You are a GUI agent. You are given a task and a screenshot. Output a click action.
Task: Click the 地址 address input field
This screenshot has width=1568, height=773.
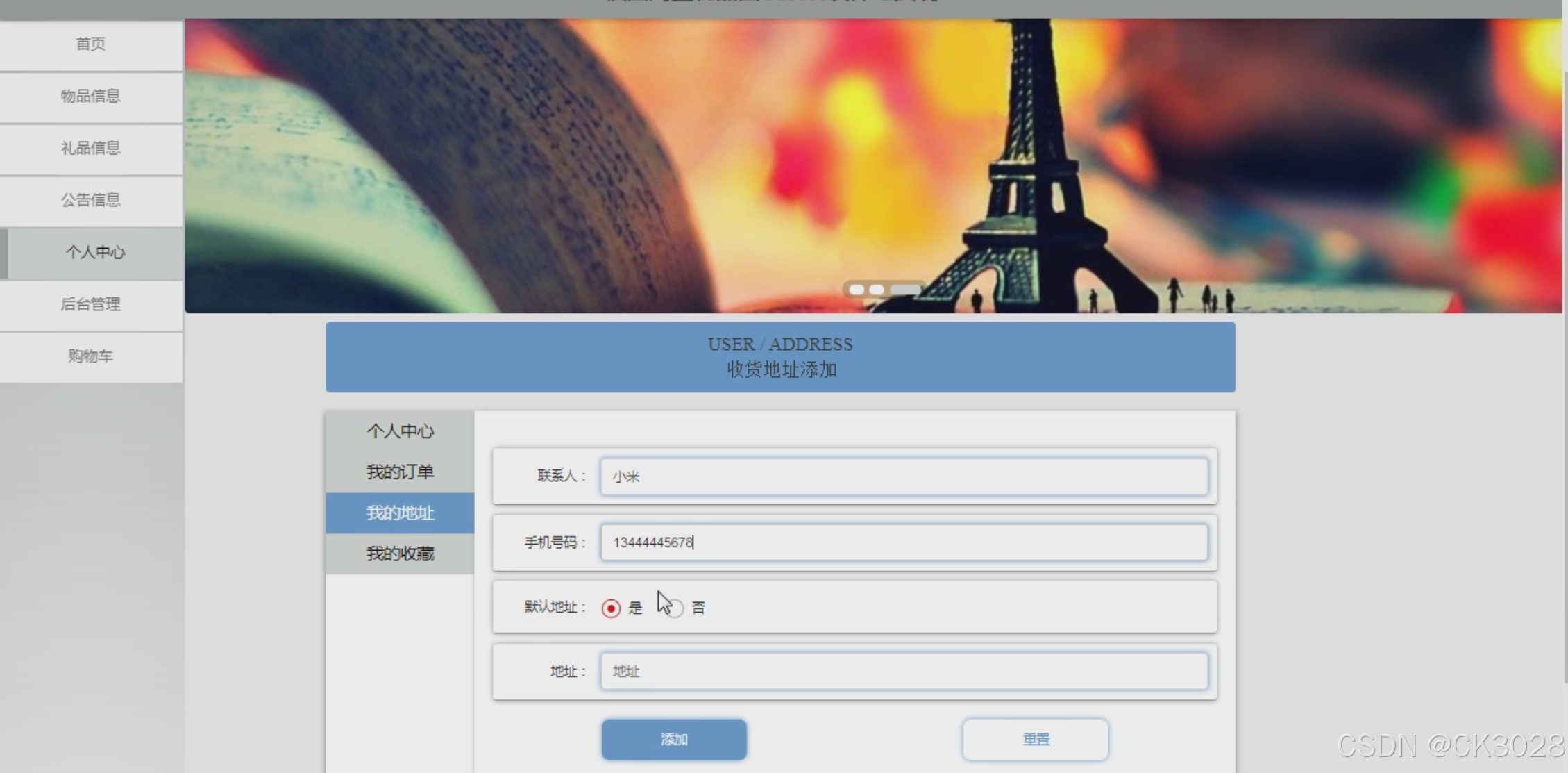[x=903, y=672]
